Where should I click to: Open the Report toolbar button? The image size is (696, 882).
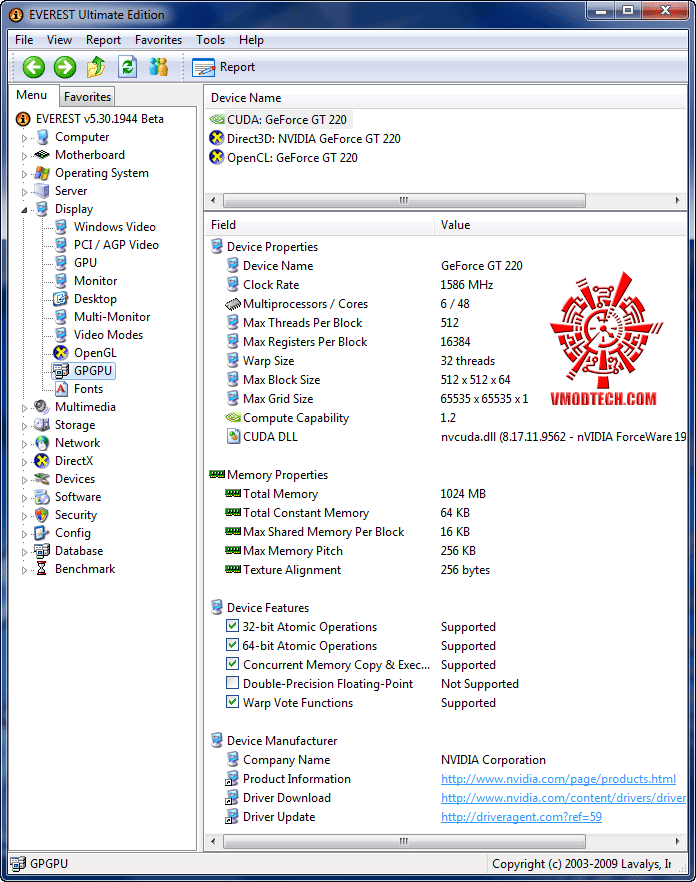pyautogui.click(x=224, y=67)
